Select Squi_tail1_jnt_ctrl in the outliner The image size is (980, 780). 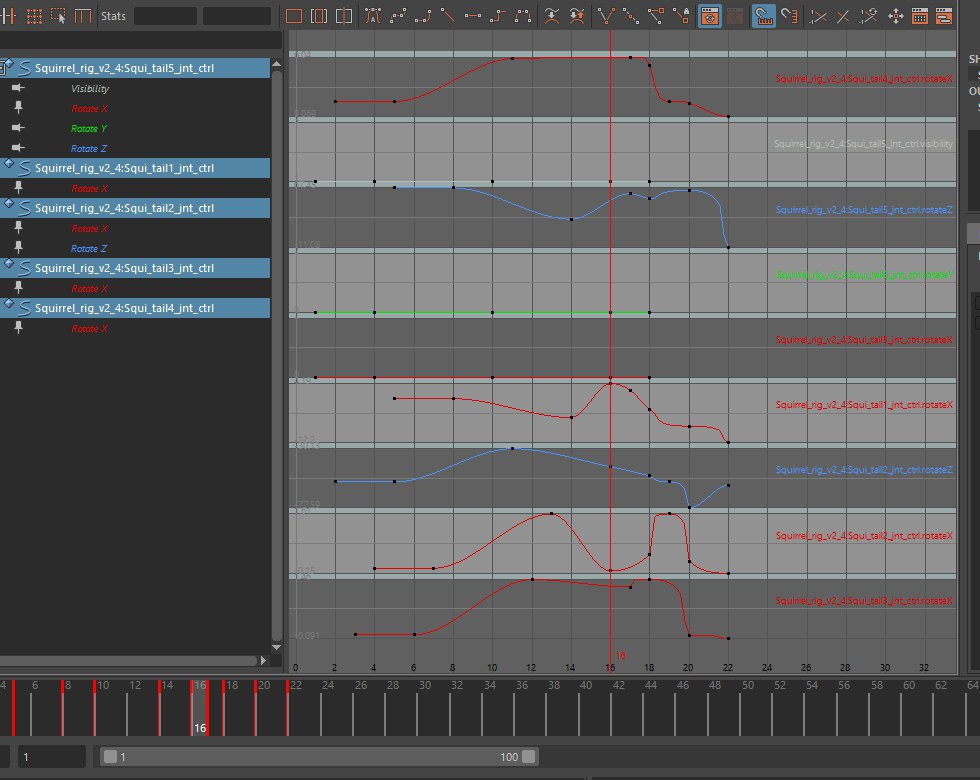click(135, 168)
